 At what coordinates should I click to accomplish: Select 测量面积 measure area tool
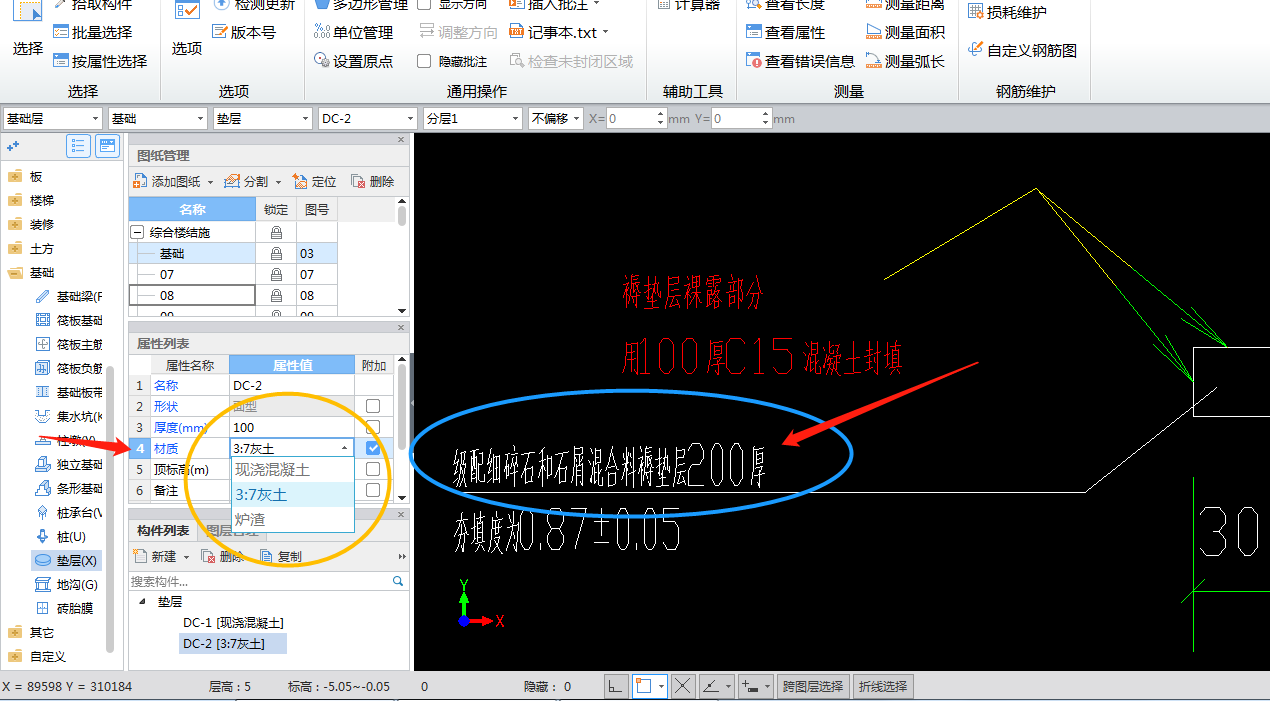tap(905, 32)
